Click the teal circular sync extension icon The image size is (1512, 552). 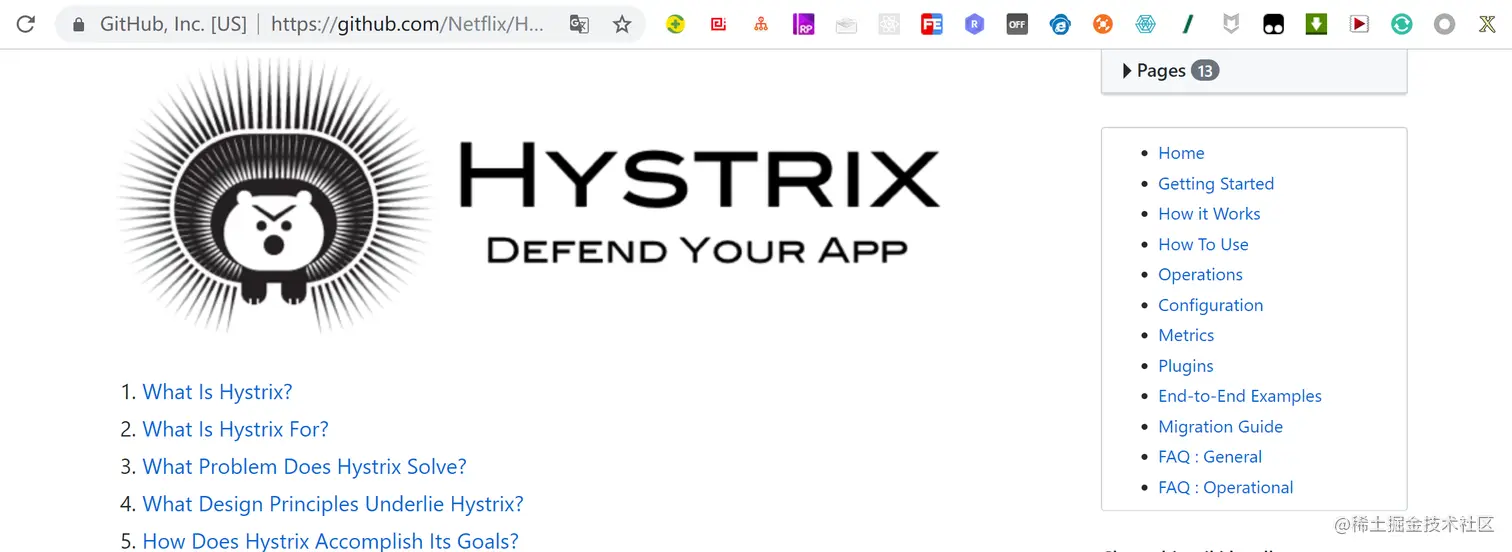[x=1402, y=24]
